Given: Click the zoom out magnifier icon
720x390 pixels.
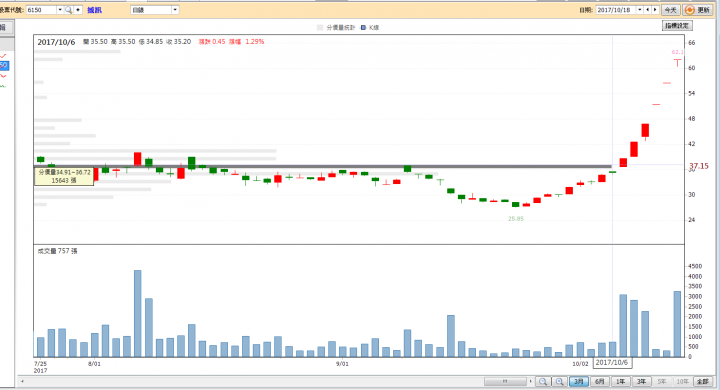Looking at the screenshot, I should coord(543,381).
